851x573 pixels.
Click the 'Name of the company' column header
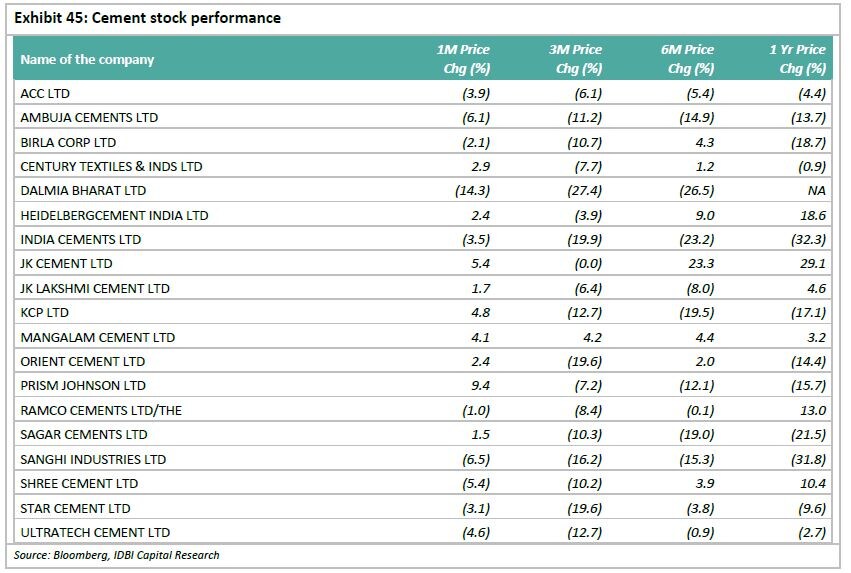pyautogui.click(x=87, y=60)
